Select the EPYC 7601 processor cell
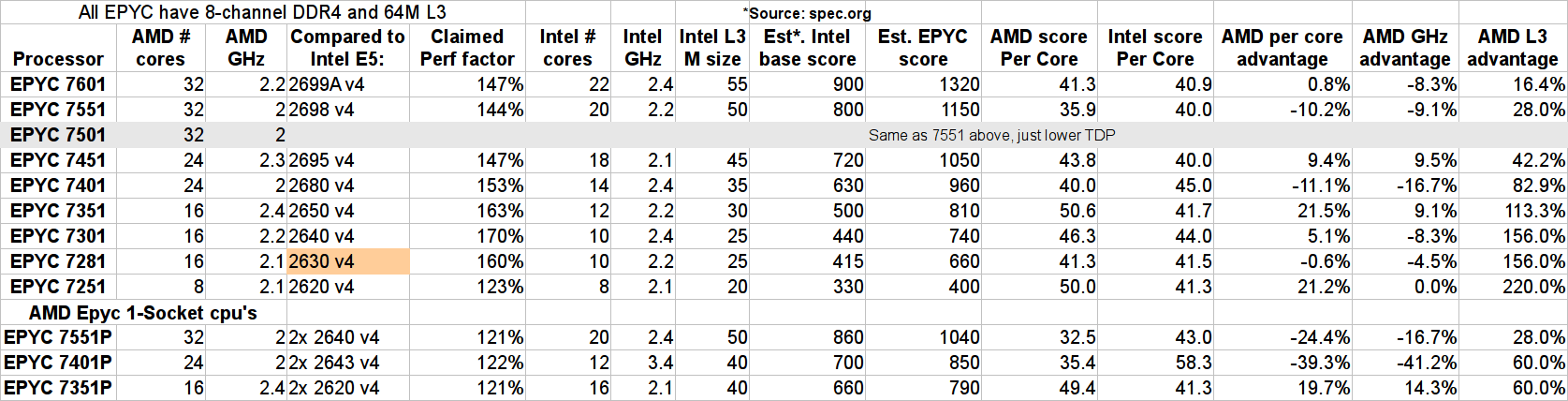Screen dimensions: 1568x401 pyautogui.click(x=58, y=84)
